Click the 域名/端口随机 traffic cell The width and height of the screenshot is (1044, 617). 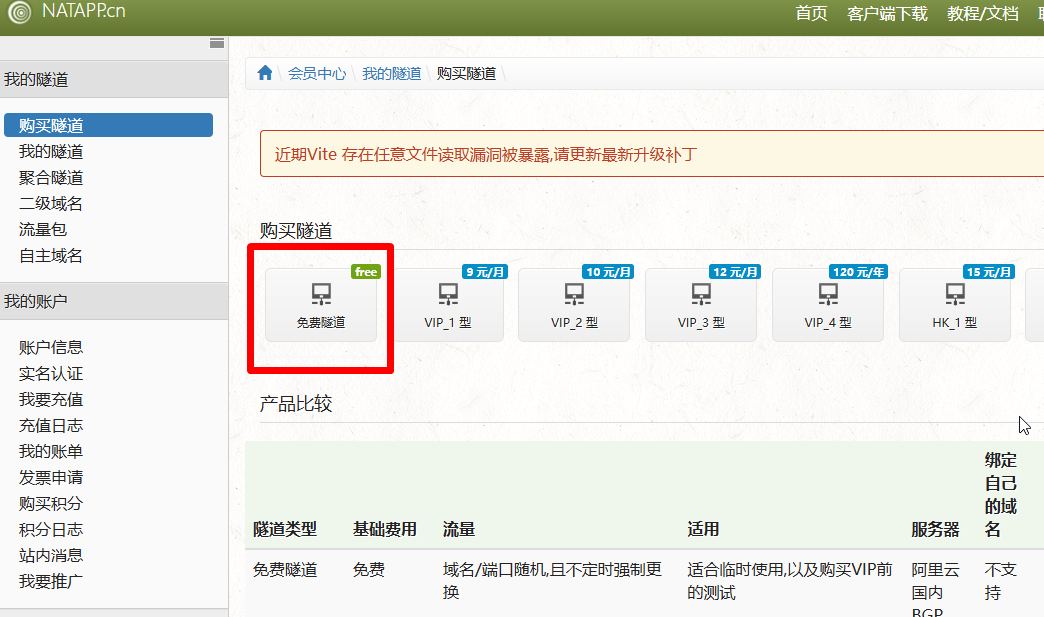[552, 581]
